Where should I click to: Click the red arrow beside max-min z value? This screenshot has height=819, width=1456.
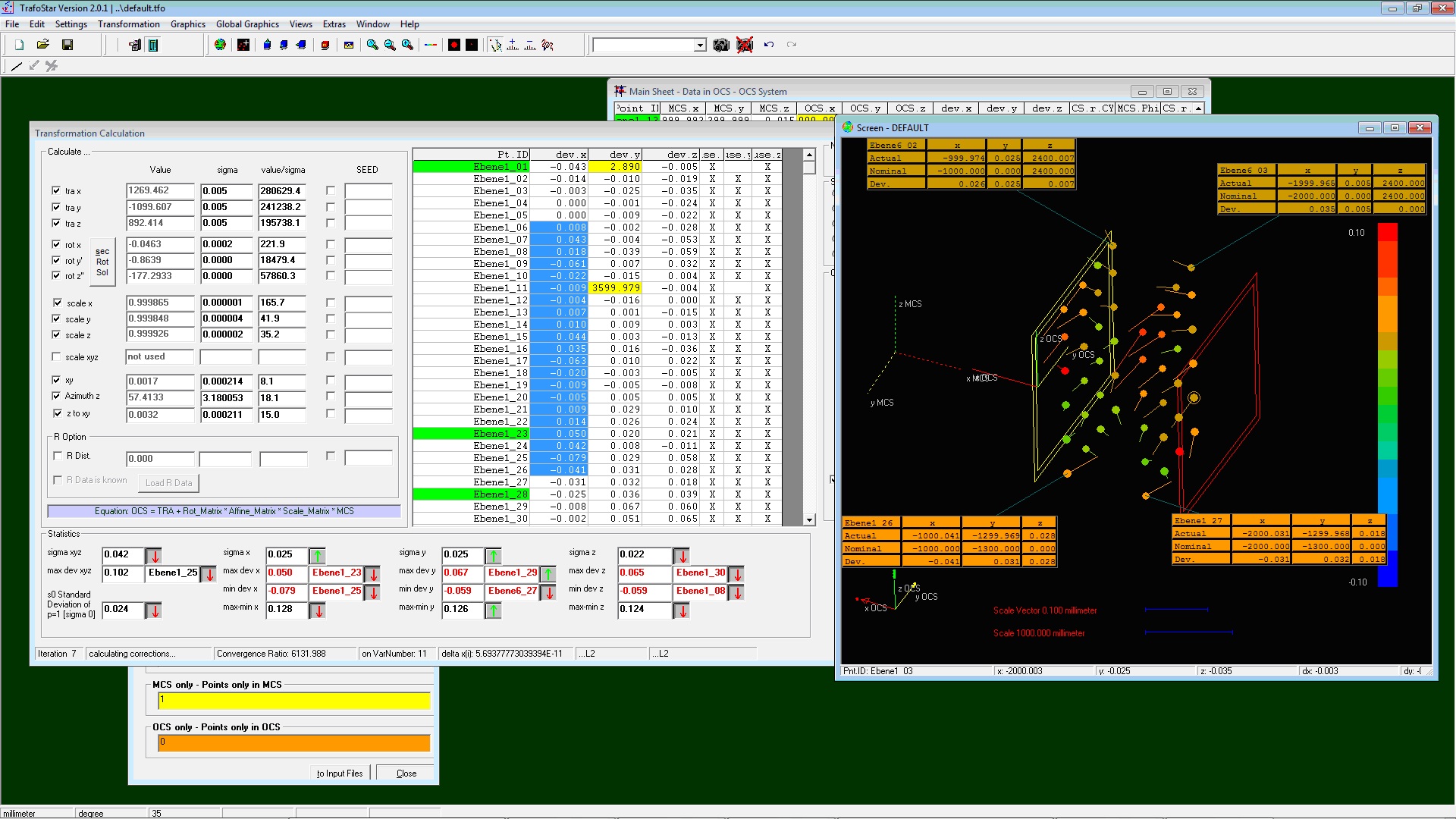click(682, 610)
